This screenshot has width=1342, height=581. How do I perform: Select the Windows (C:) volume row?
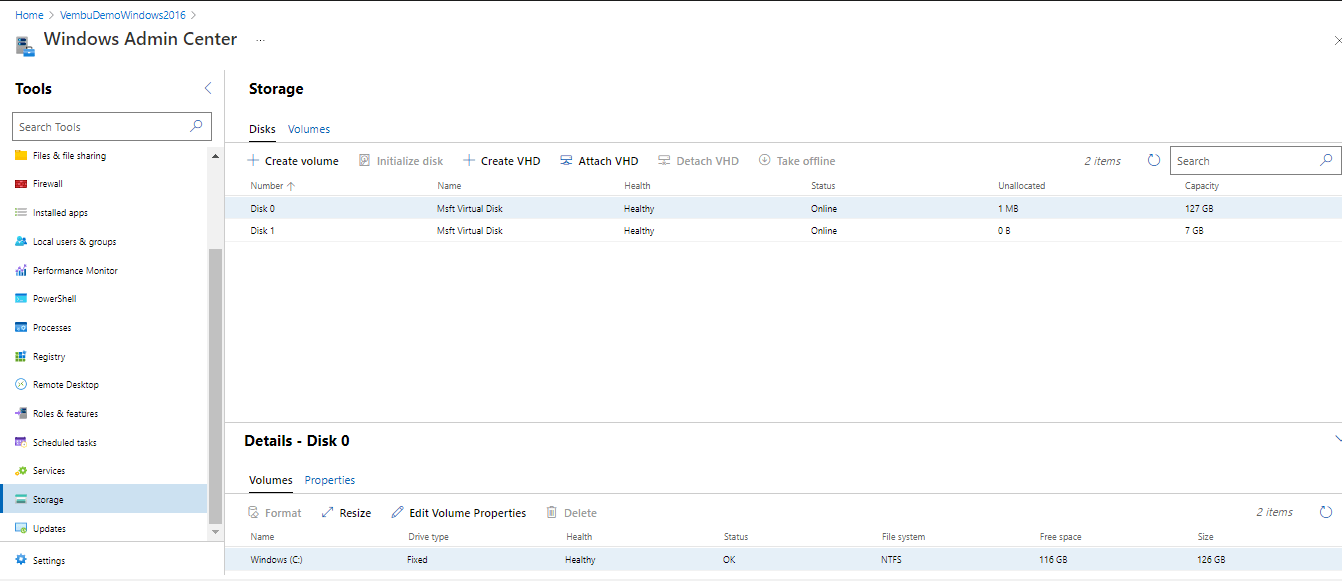click(783, 560)
